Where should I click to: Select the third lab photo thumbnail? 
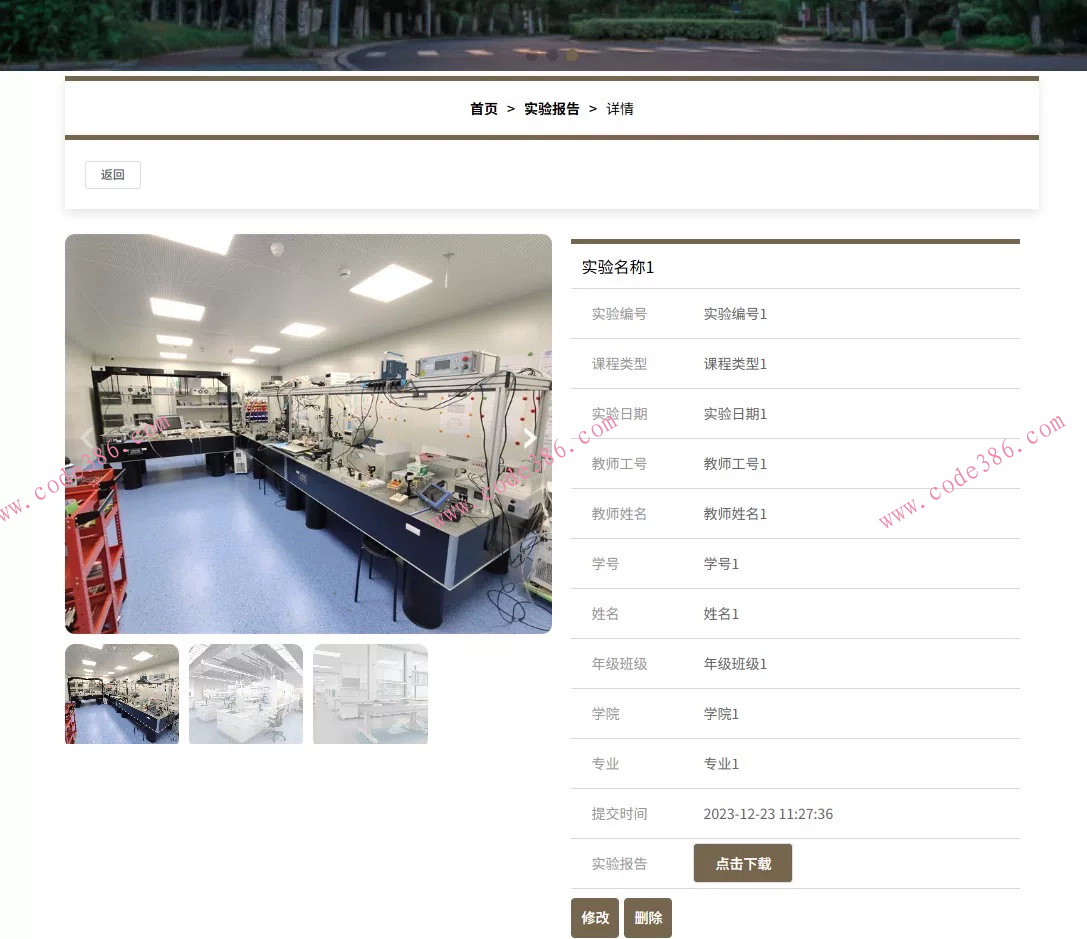pos(369,693)
